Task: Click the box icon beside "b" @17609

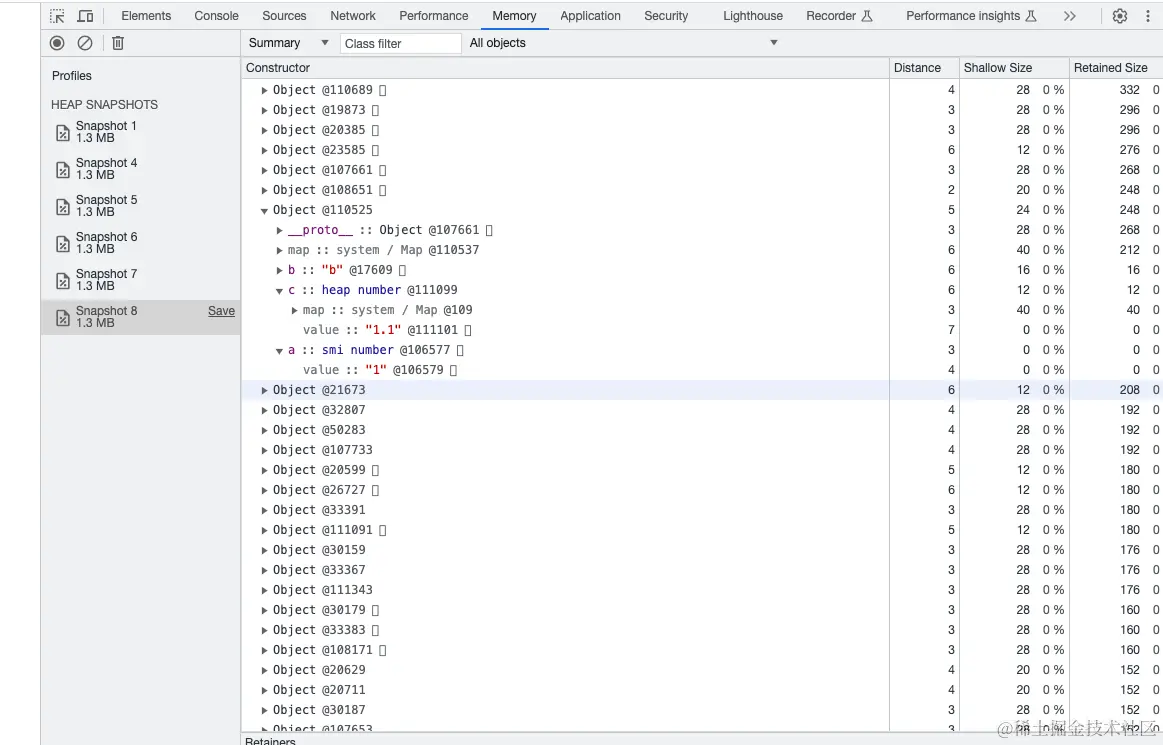Action: point(402,270)
